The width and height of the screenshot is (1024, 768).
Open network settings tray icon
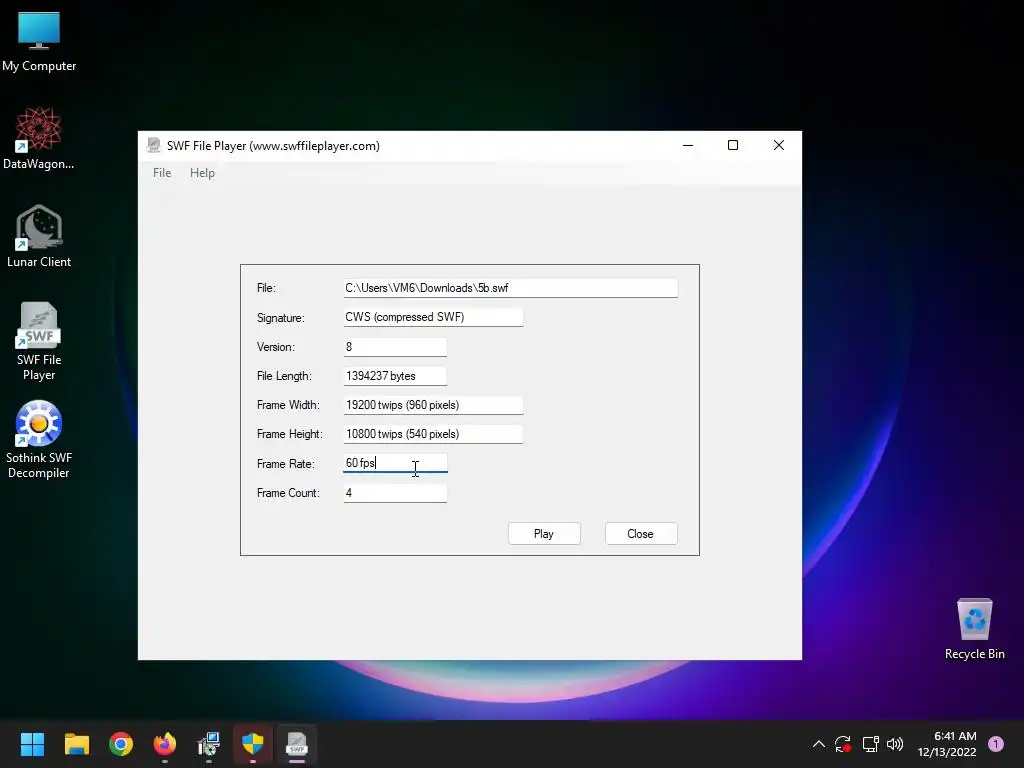tap(870, 744)
